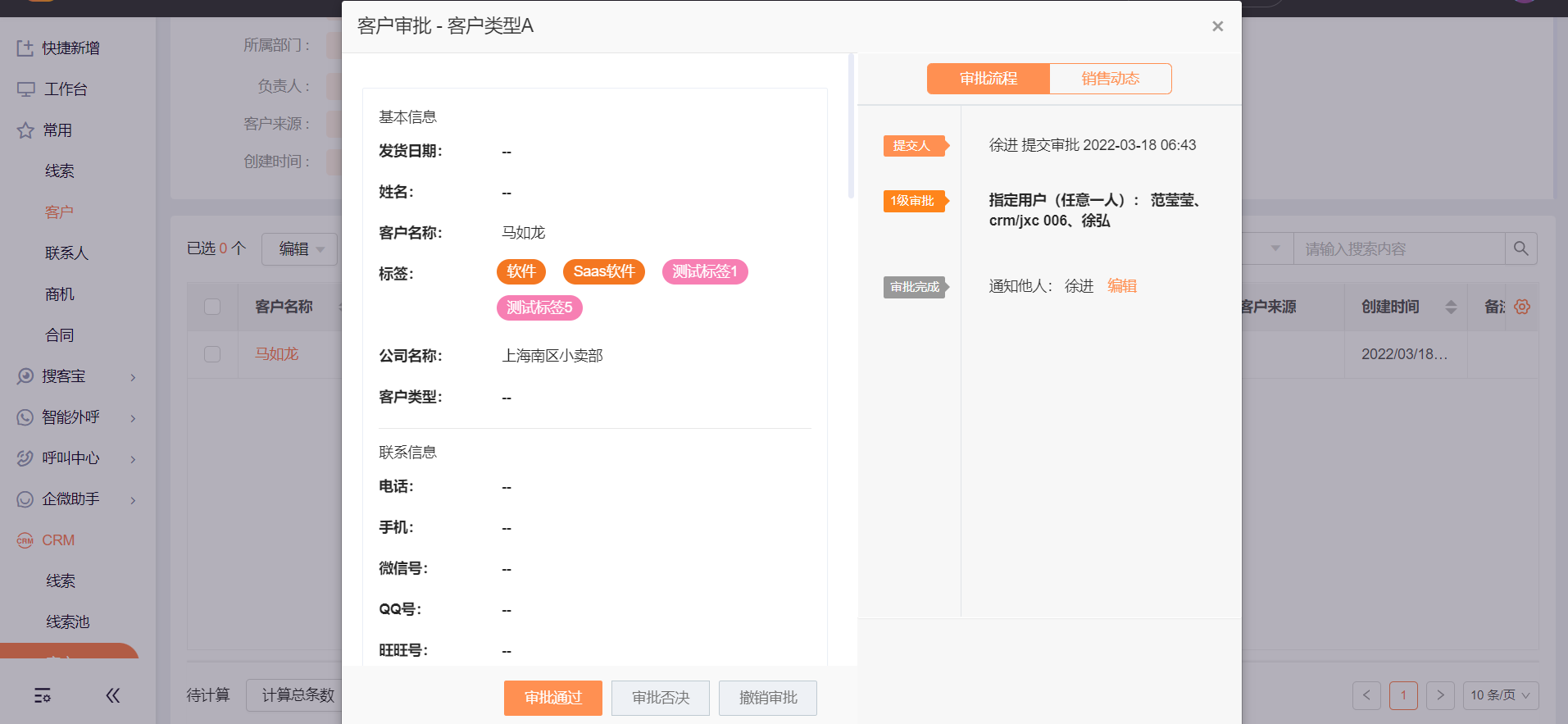This screenshot has width=1568, height=724.
Task: Click the 编辑 link beside 通知他人
Action: coord(1122,286)
